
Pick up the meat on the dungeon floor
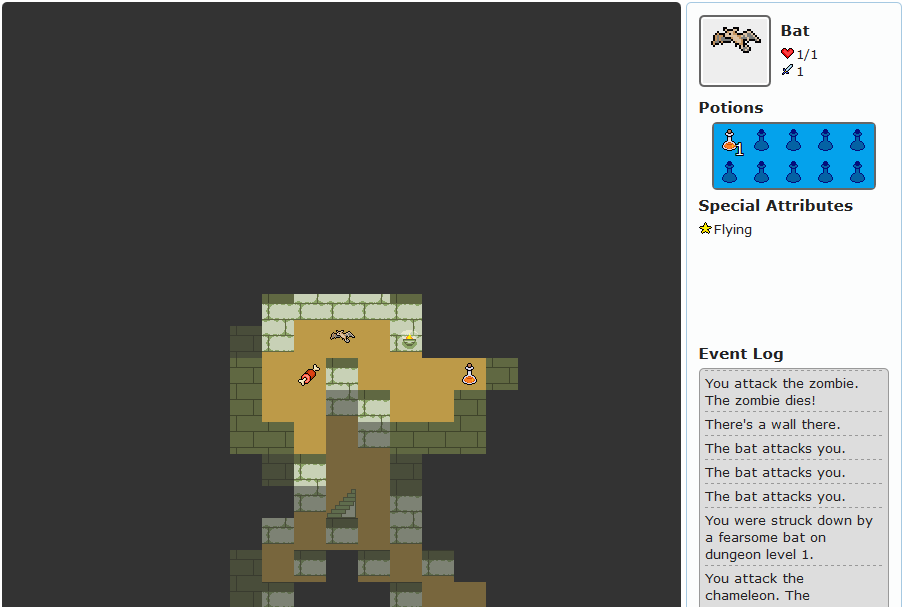(309, 375)
